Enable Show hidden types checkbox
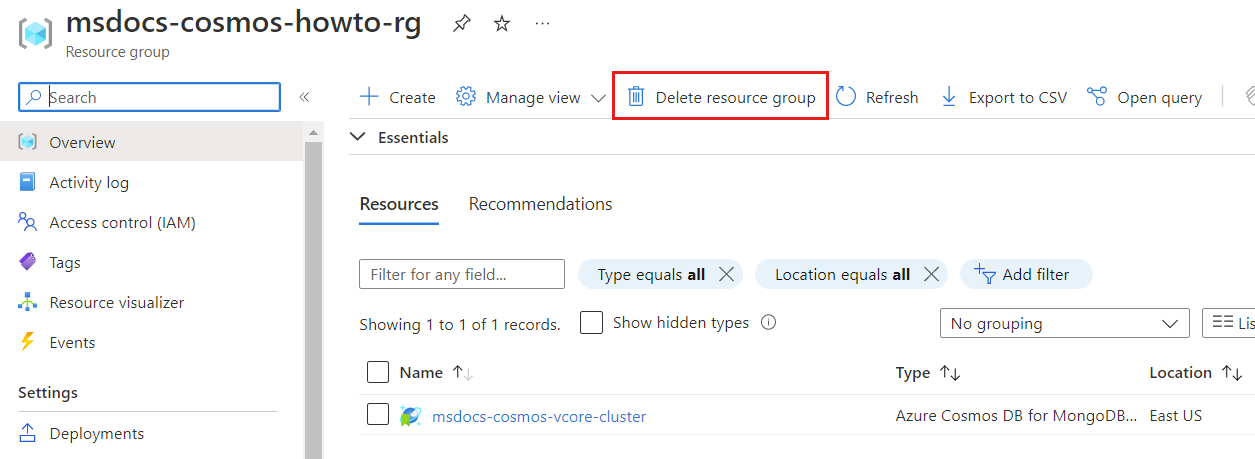 point(591,323)
